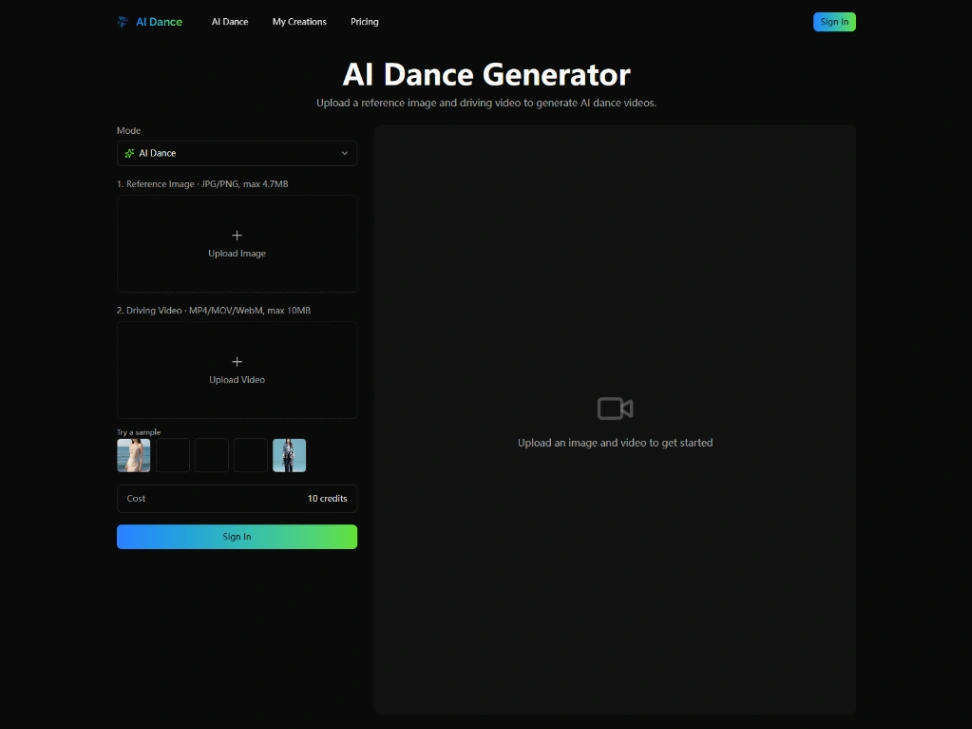972x729 pixels.
Task: Open the AI Dance navigation menu item
Action: 230,22
